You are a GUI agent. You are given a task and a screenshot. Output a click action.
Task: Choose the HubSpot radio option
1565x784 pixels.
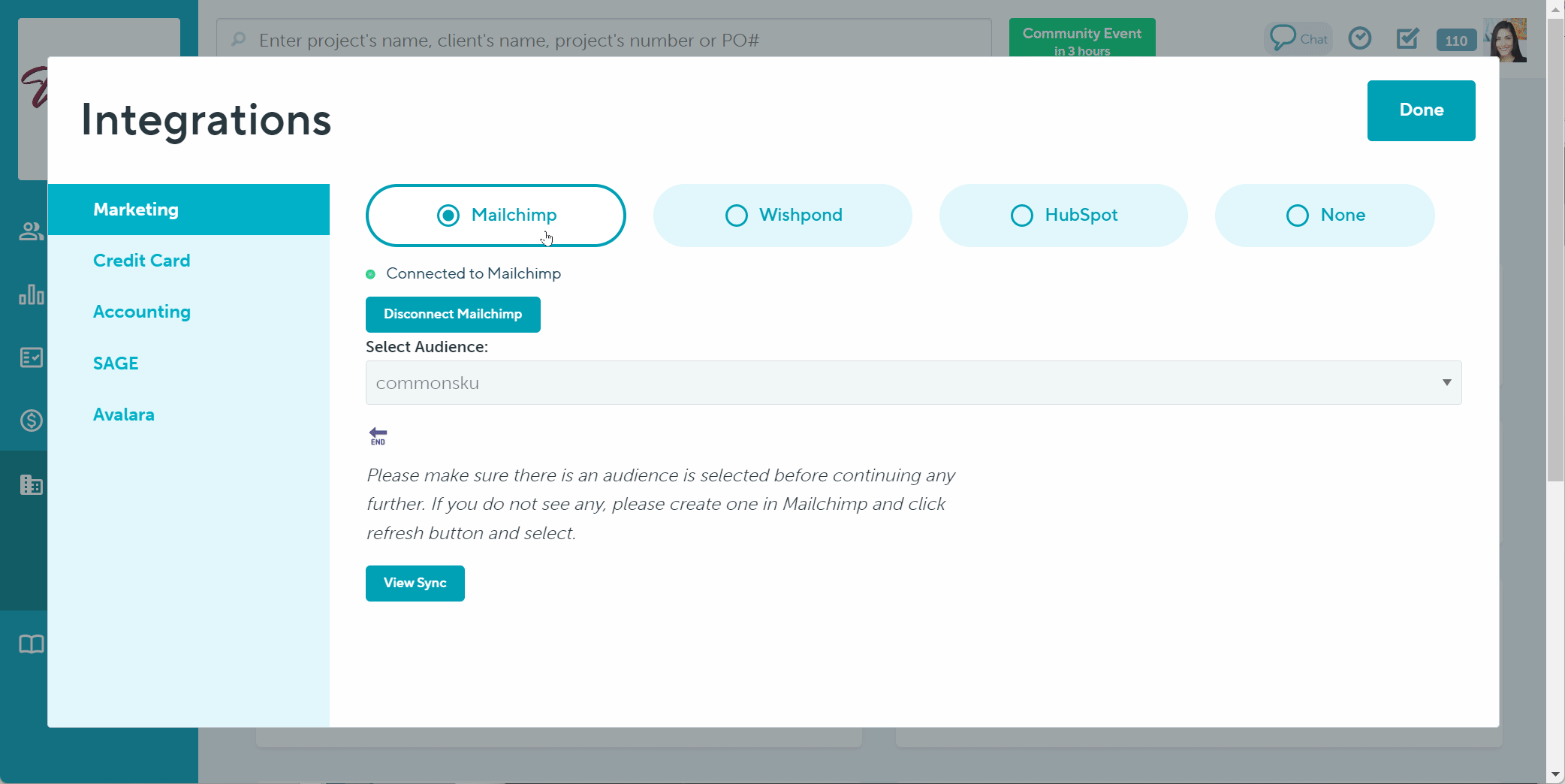(x=1022, y=216)
